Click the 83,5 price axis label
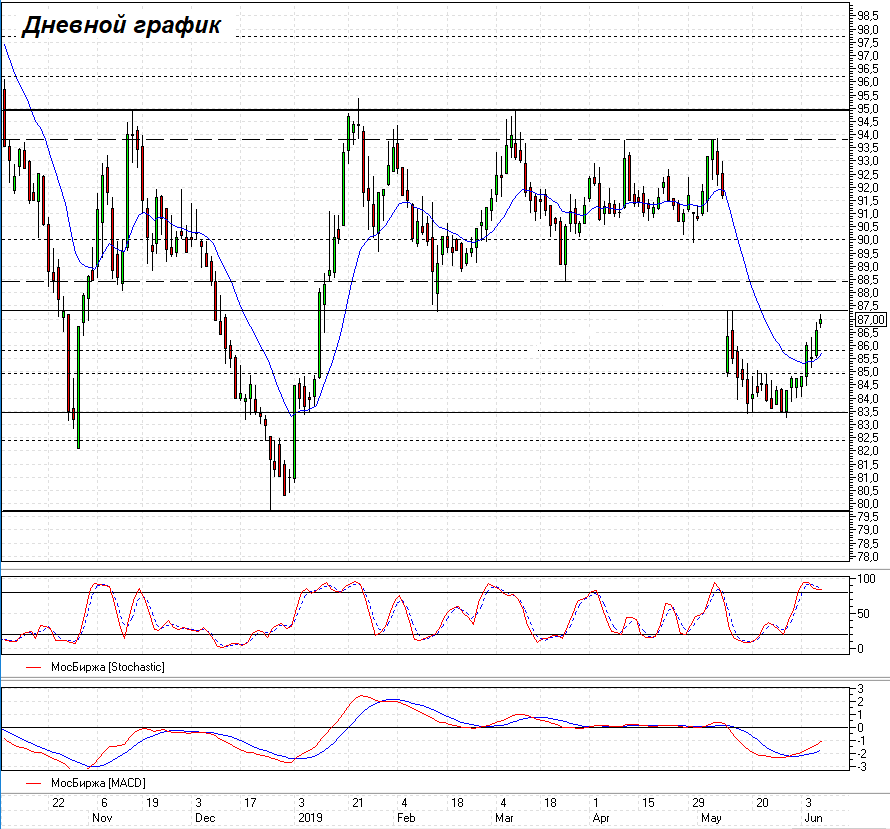Viewport: 890px width, 829px height. click(x=867, y=411)
